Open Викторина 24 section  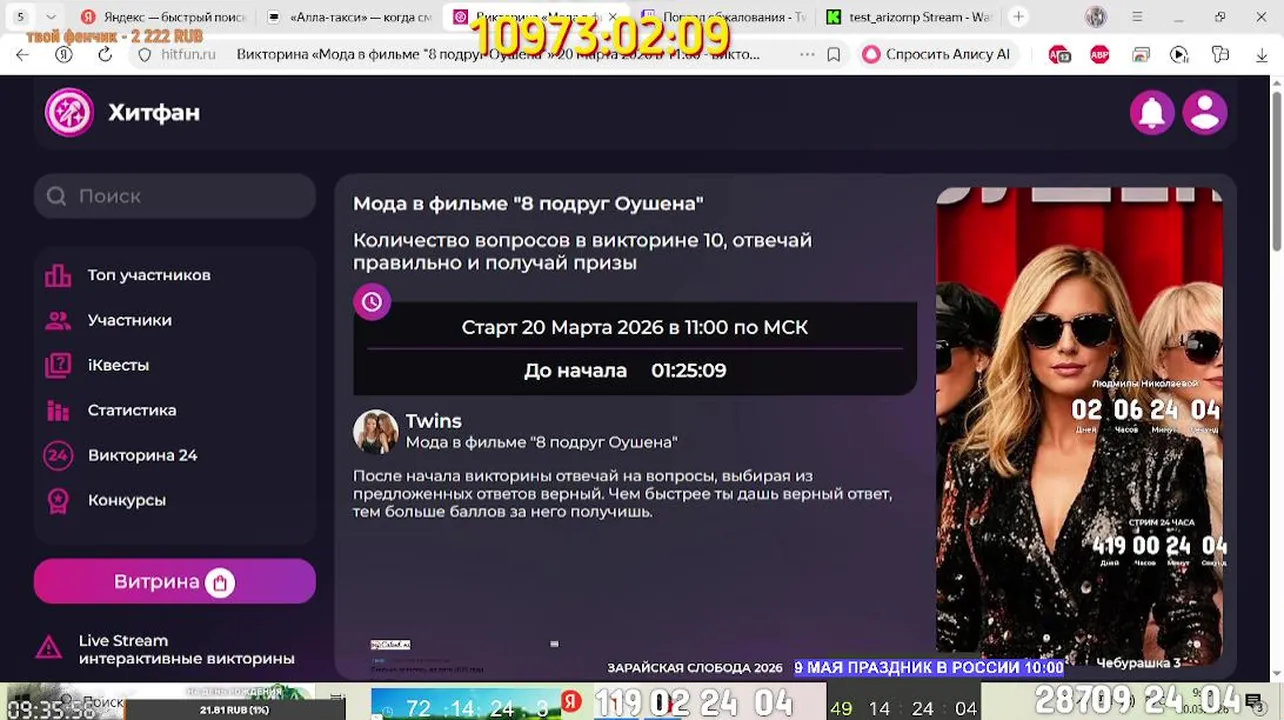142,455
